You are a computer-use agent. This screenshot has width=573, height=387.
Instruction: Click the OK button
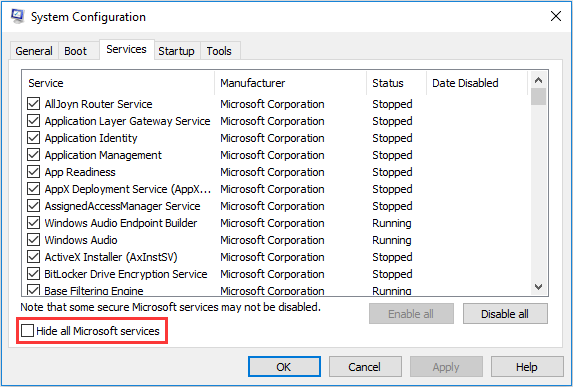(x=284, y=367)
